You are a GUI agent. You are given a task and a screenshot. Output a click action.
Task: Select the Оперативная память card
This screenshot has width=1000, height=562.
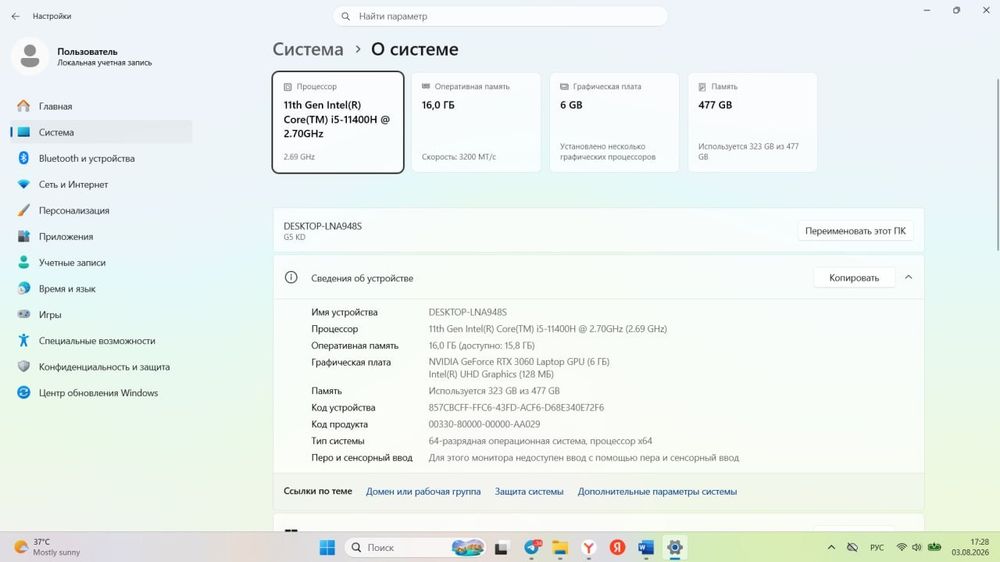(476, 122)
